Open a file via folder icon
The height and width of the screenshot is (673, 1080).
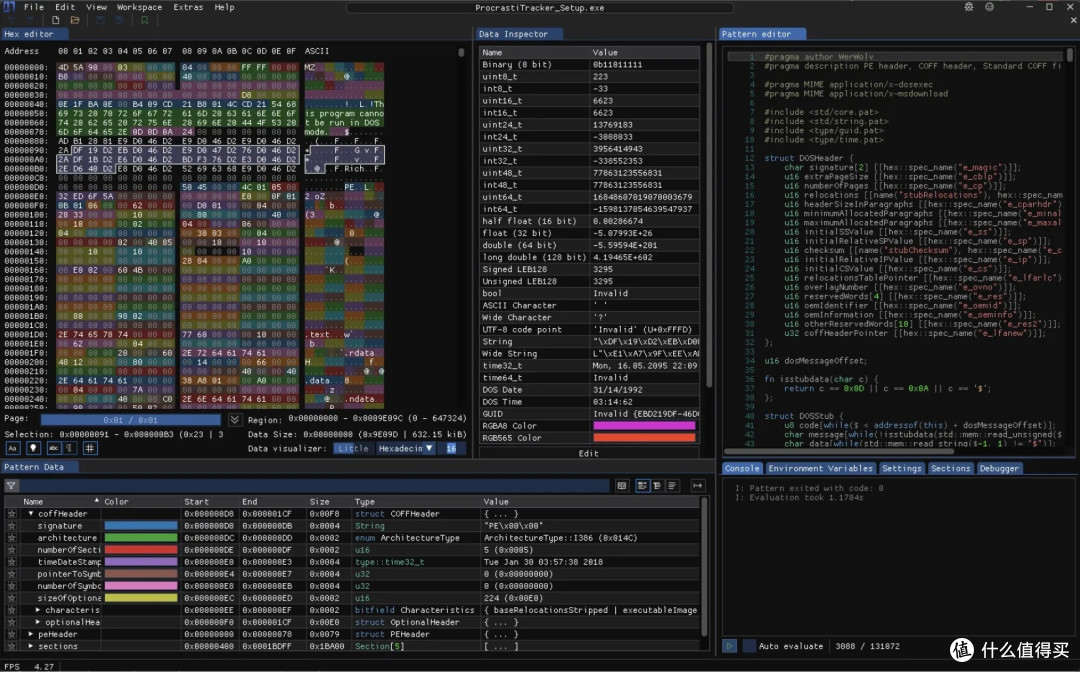coord(75,21)
